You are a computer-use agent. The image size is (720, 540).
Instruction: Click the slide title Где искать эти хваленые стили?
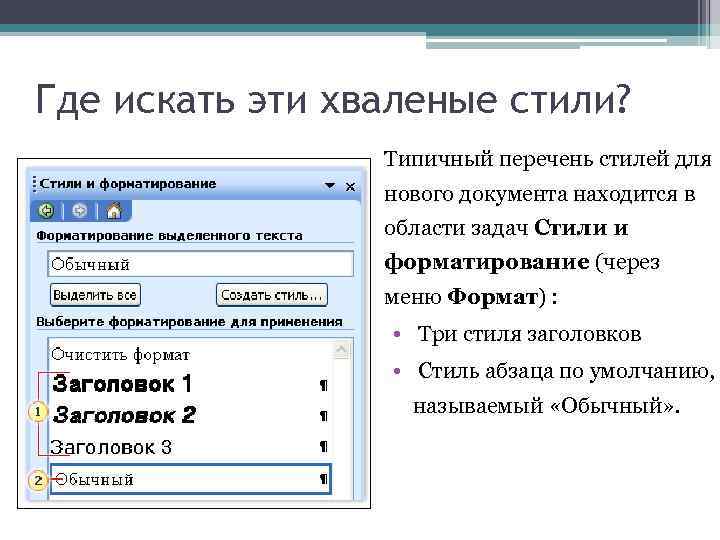pyautogui.click(x=332, y=99)
